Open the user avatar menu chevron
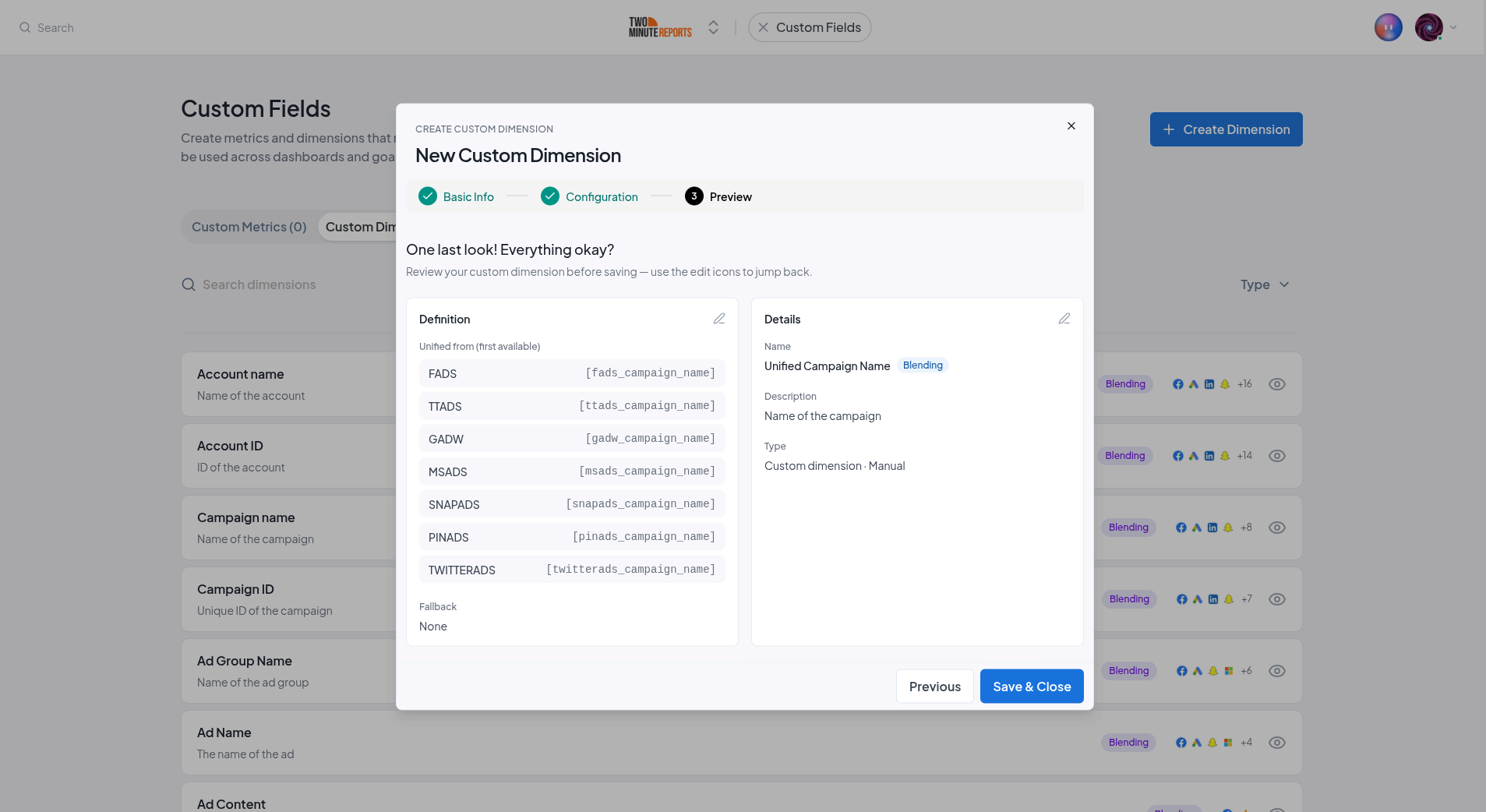The image size is (1486, 812). pos(1453,27)
